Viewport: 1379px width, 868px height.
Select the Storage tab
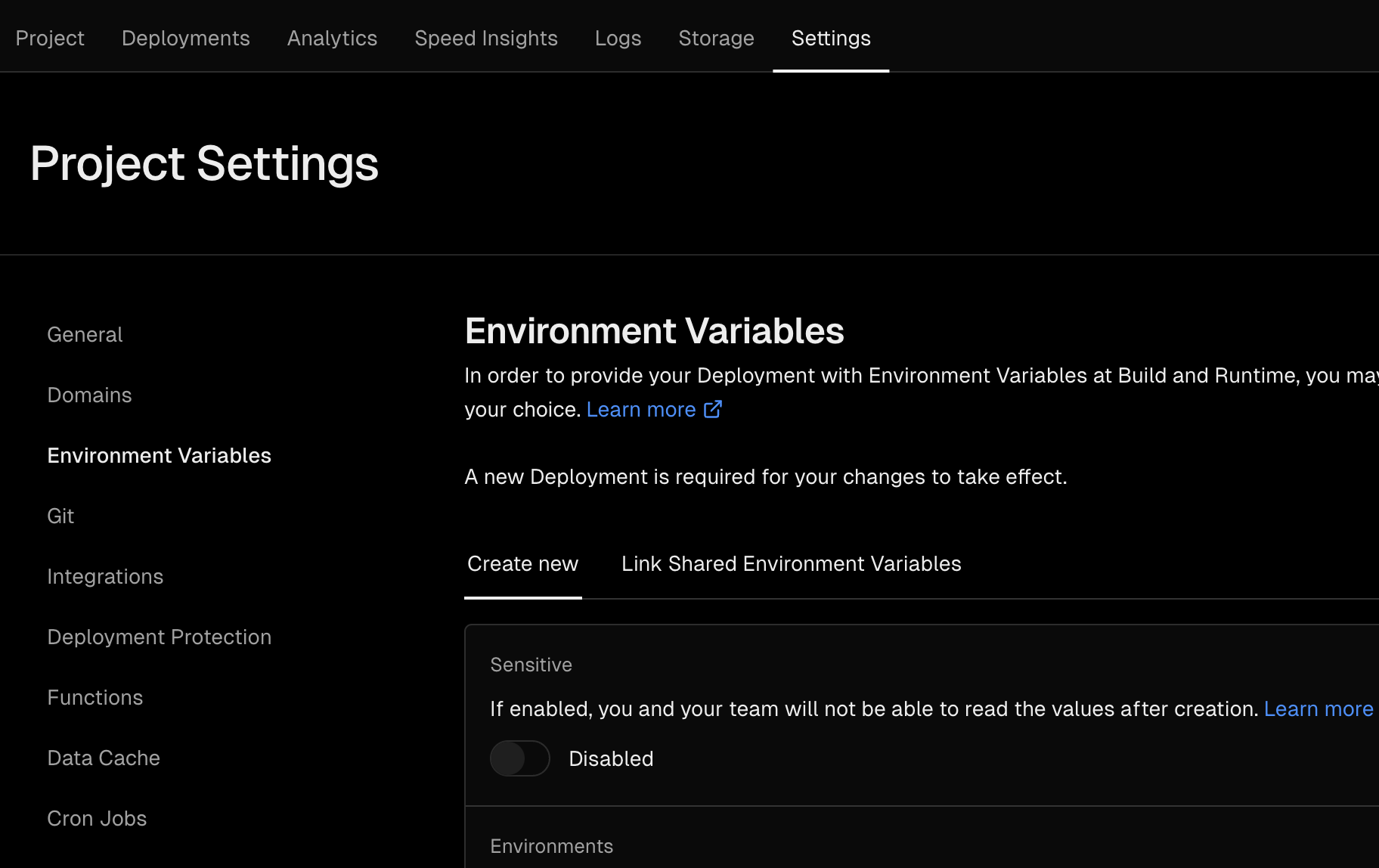pyautogui.click(x=716, y=38)
